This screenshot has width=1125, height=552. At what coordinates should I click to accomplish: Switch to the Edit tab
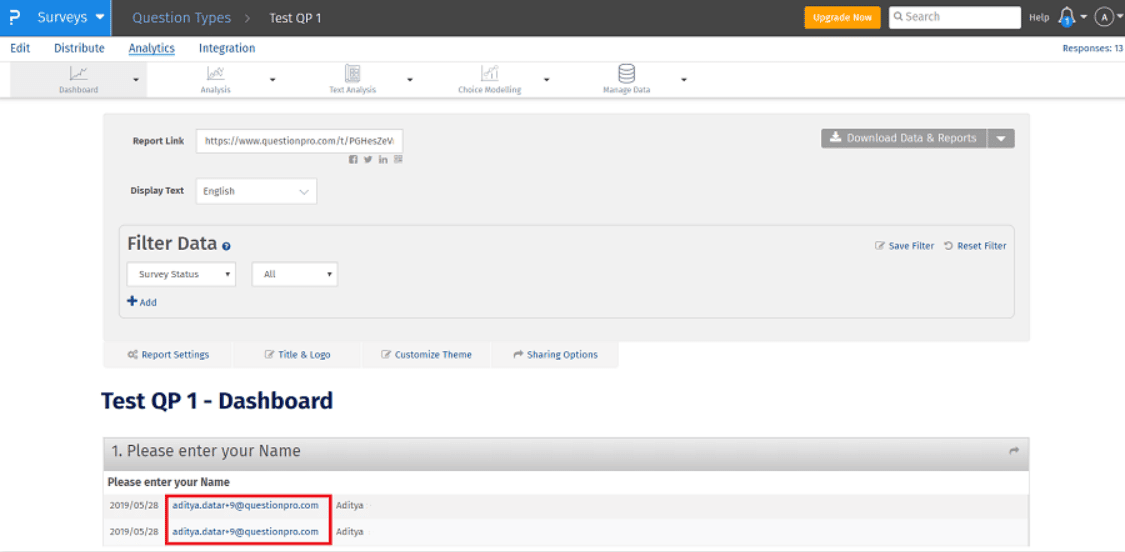pyautogui.click(x=20, y=49)
